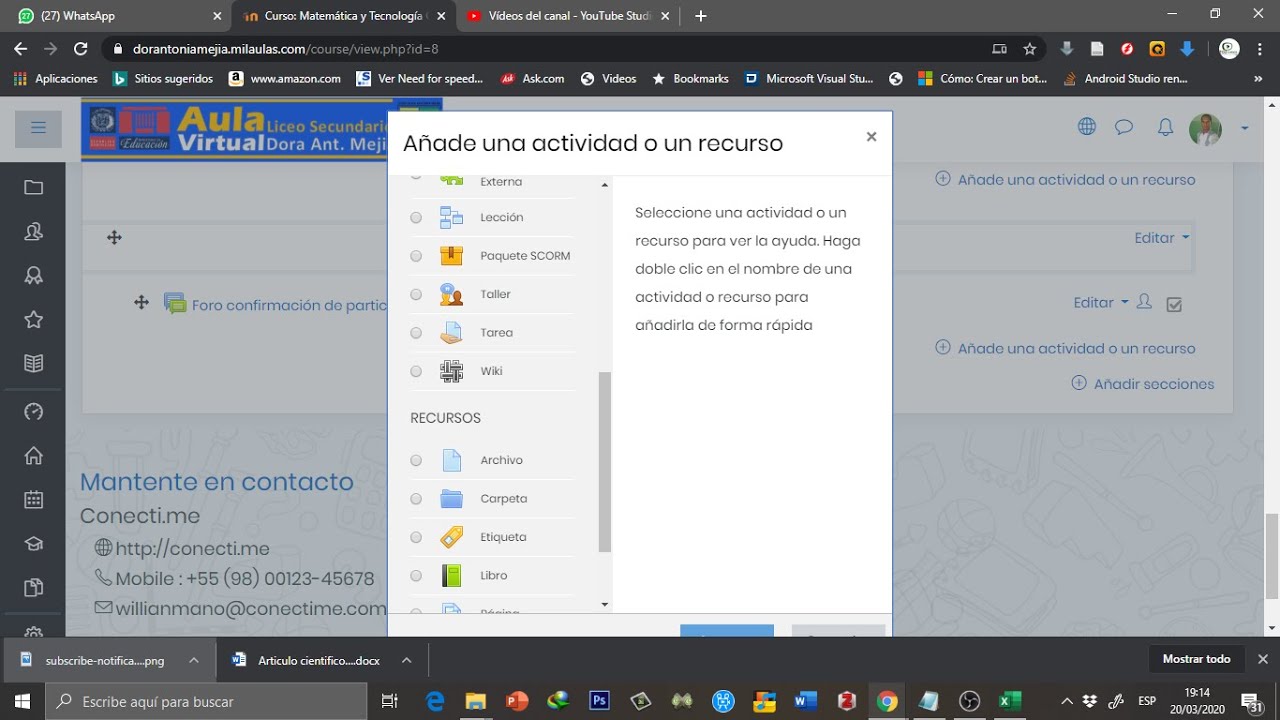Select the Archivo radio button
The image size is (1280, 720).
pyautogui.click(x=416, y=461)
